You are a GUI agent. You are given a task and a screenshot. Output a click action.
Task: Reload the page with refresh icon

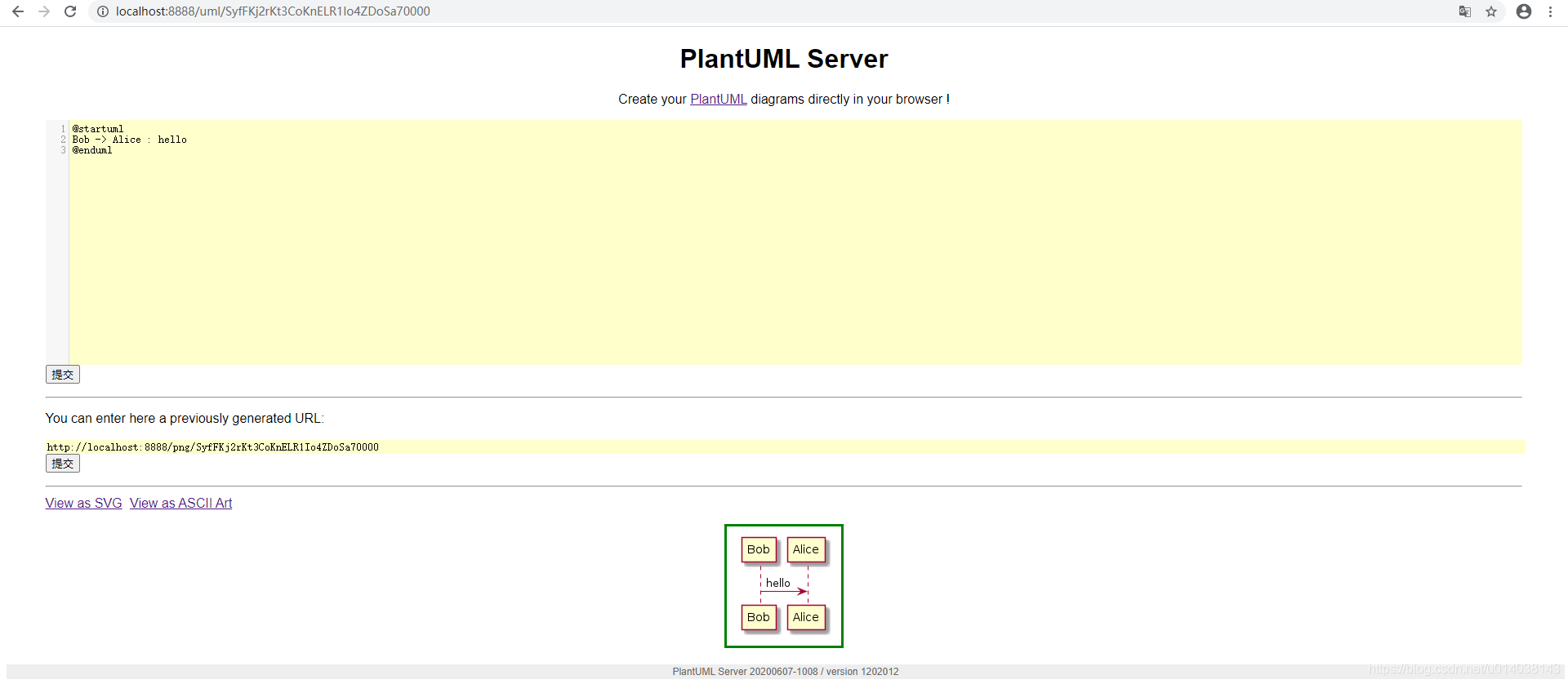pyautogui.click(x=70, y=11)
